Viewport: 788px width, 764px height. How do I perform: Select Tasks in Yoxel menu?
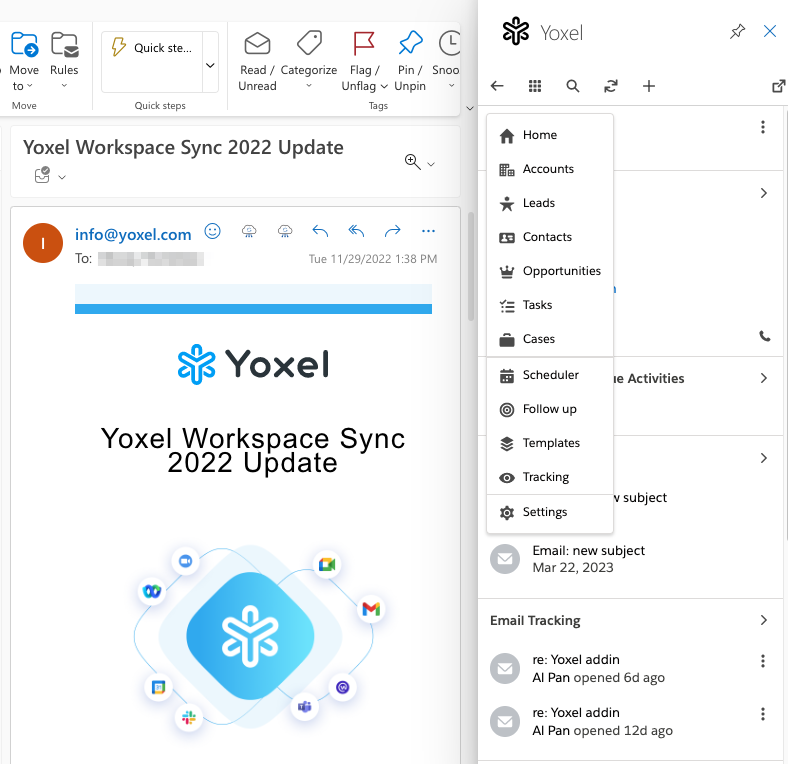pyautogui.click(x=550, y=305)
